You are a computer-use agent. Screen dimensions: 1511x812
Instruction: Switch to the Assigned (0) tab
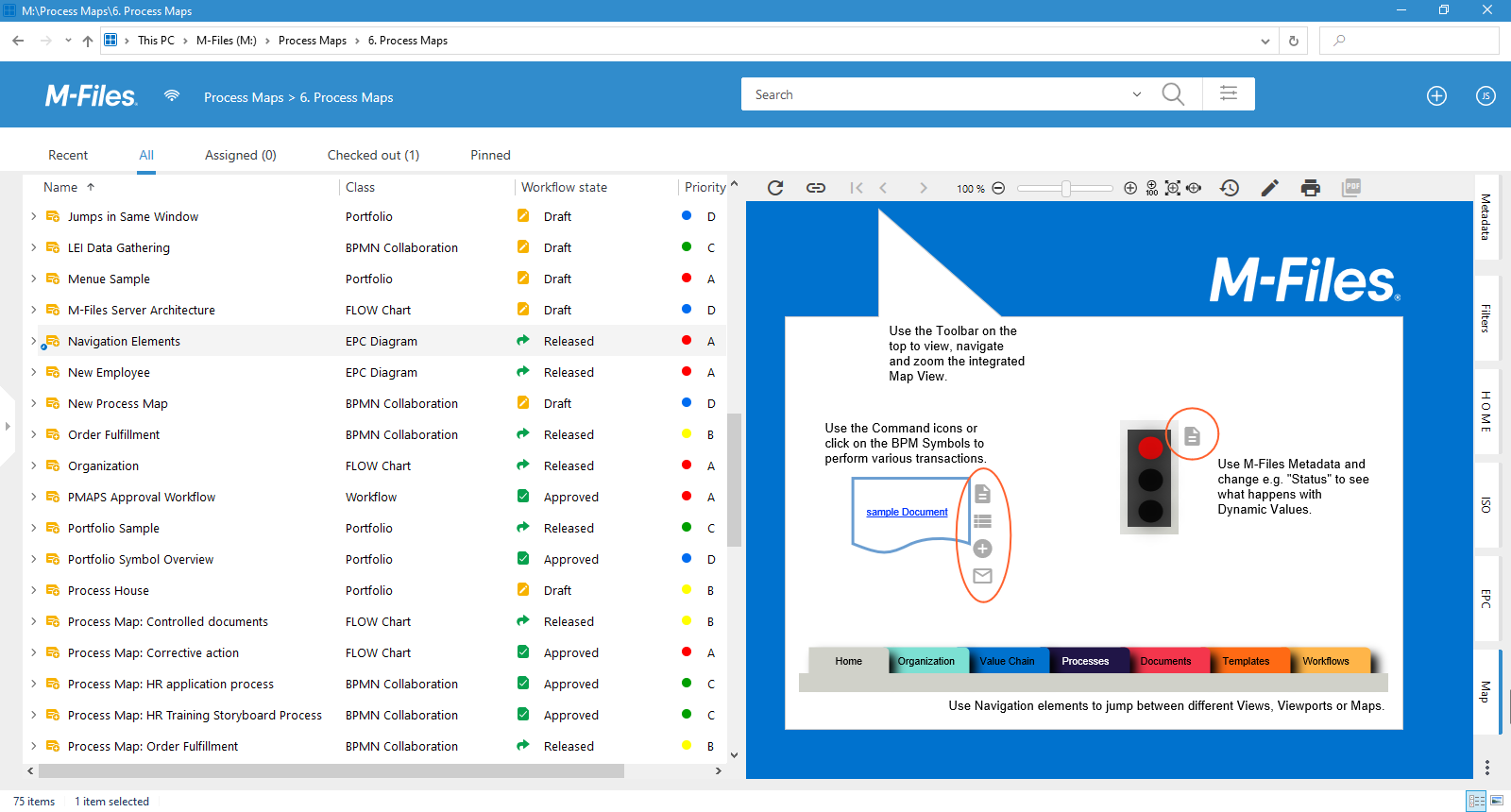point(240,155)
